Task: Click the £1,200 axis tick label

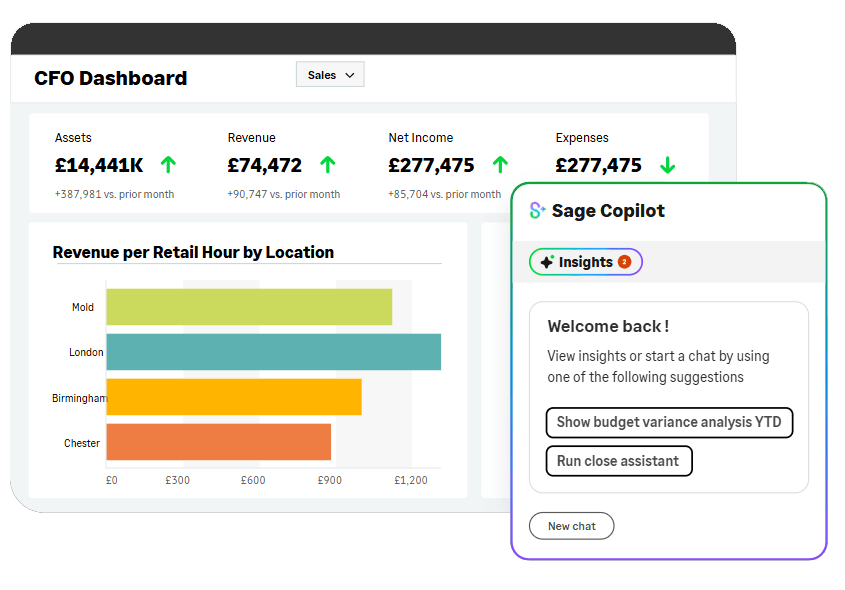Action: [x=411, y=480]
